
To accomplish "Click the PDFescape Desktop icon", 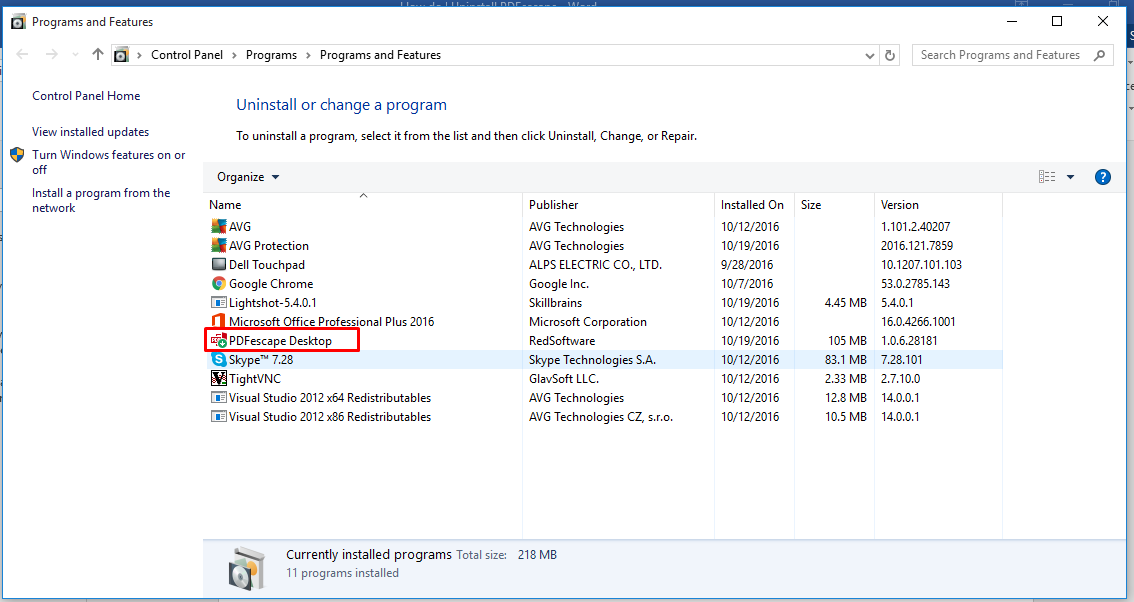I will (218, 340).
